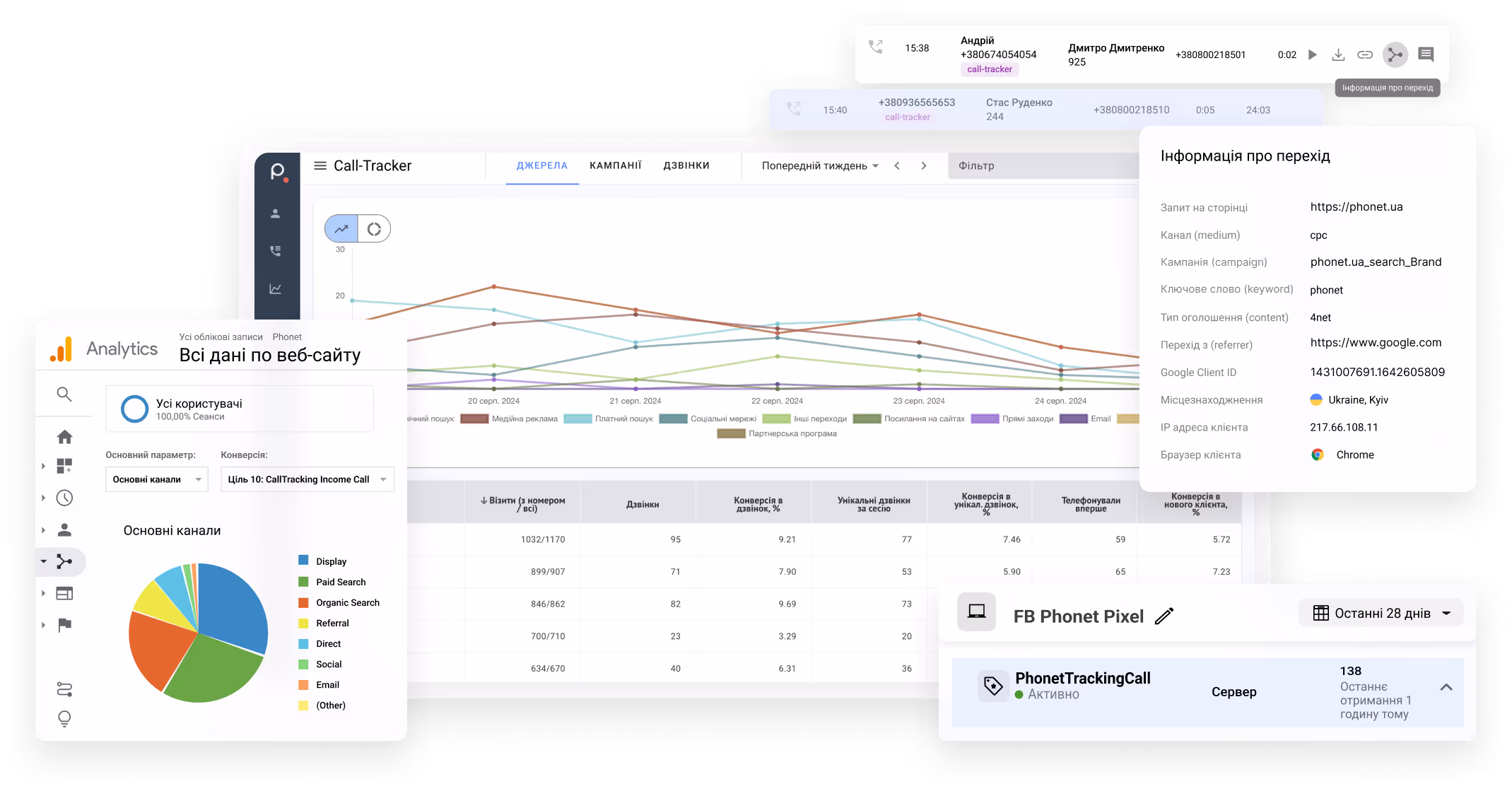Toggle Партнерська програма chart legend
This screenshot has height=791, width=1512.
[777, 433]
